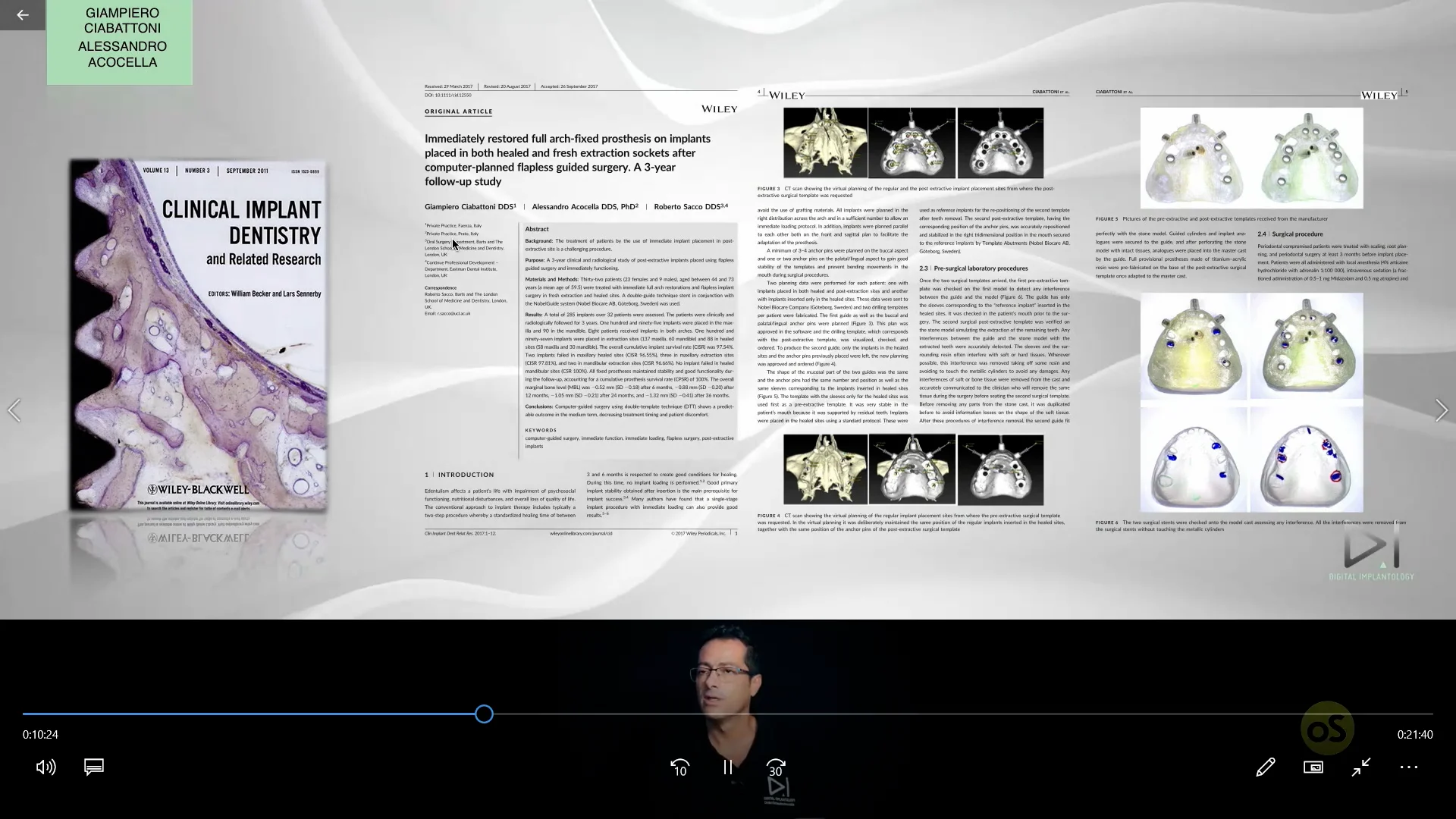
Task: Click the 0:10:24 elapsed time display
Action: point(39,734)
